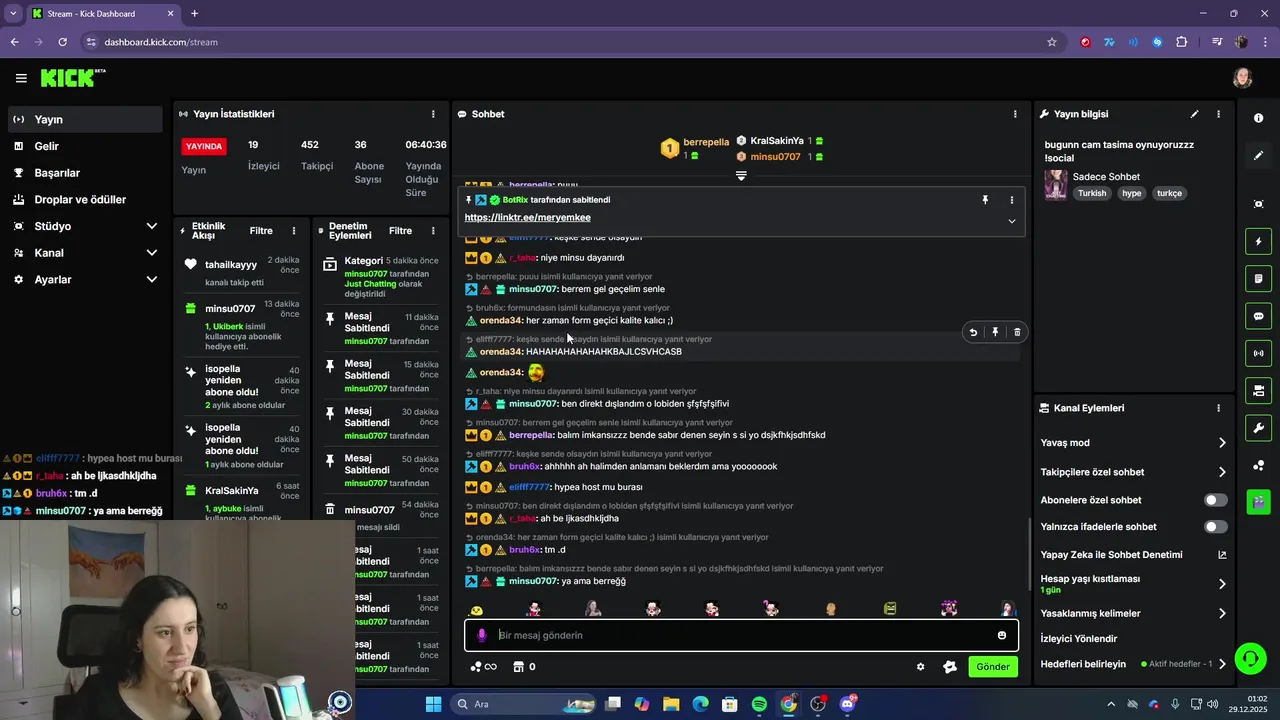Viewport: 1280px width, 720px height.
Task: Open the linktr.ee/meryemkee pinned link
Action: tap(527, 217)
